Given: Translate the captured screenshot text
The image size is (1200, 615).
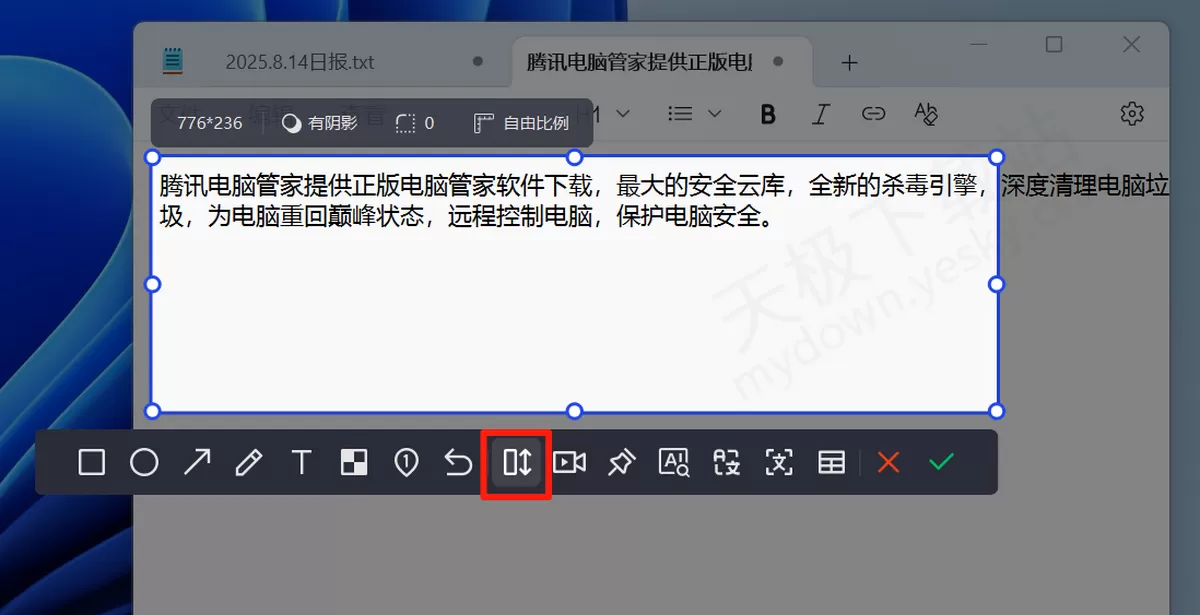Looking at the screenshot, I should (x=727, y=462).
